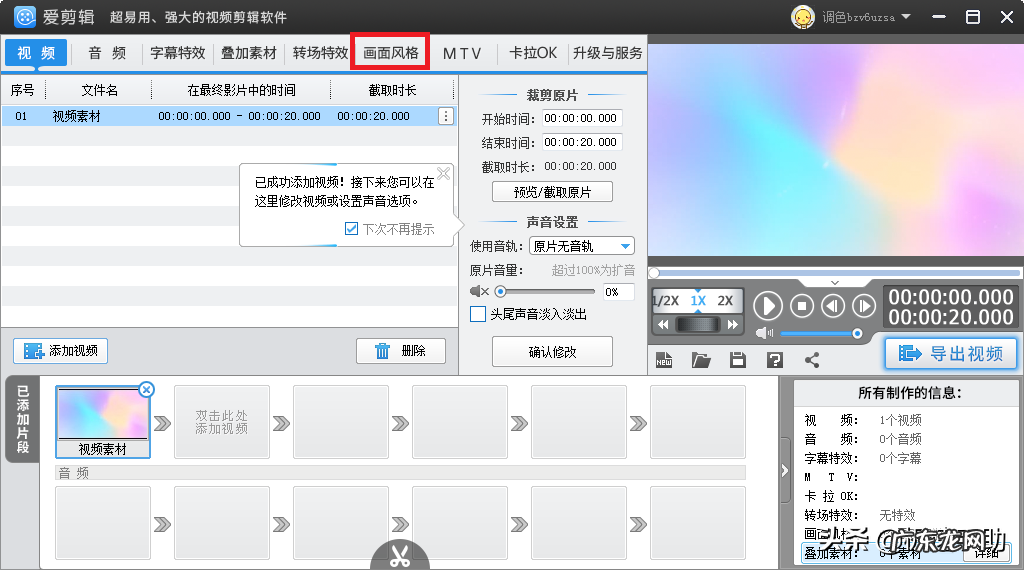The image size is (1024, 570).
Task: Click the scissors cut icon at bottom
Action: click(x=400, y=556)
